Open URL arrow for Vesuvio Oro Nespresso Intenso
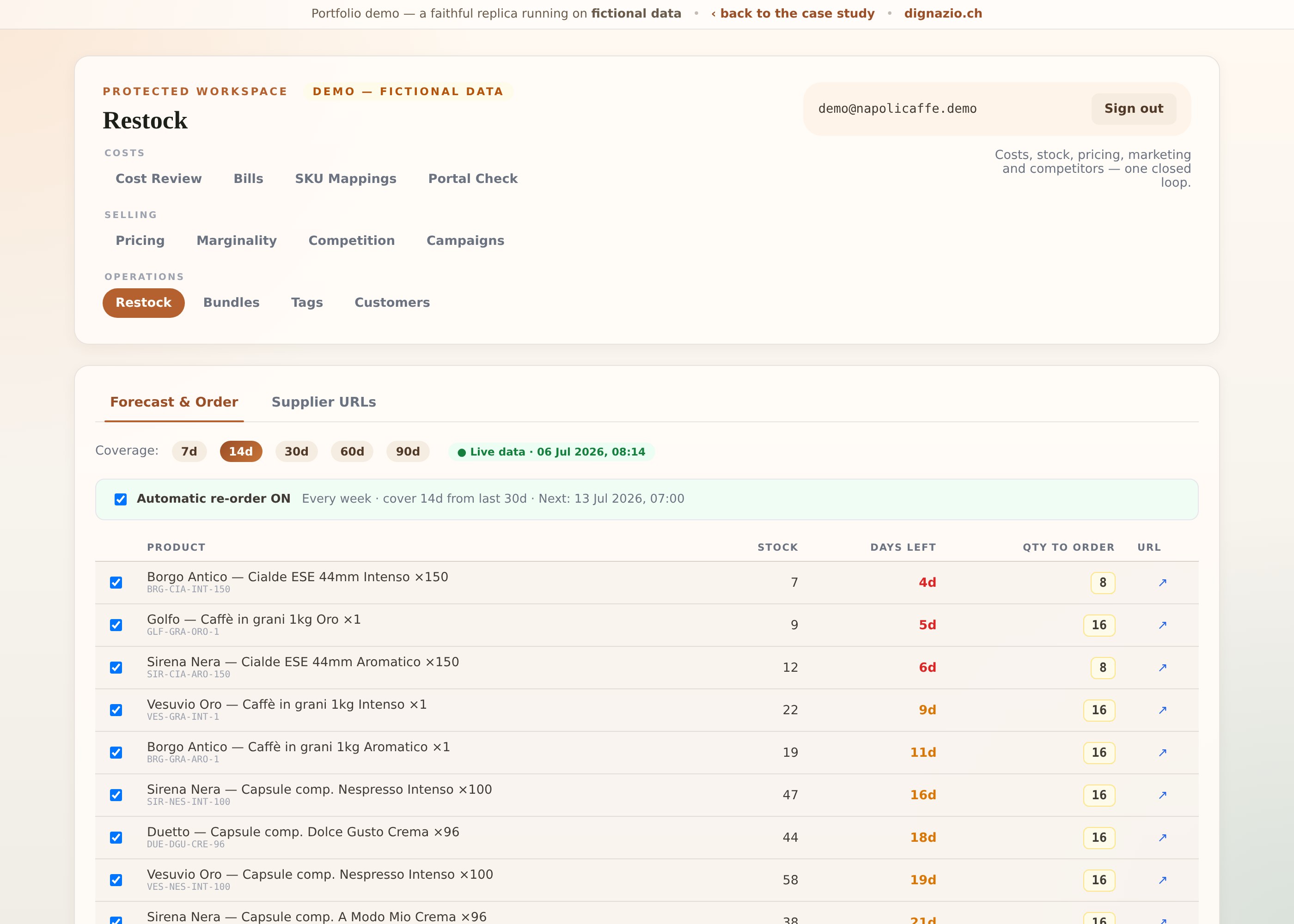 [x=1163, y=880]
